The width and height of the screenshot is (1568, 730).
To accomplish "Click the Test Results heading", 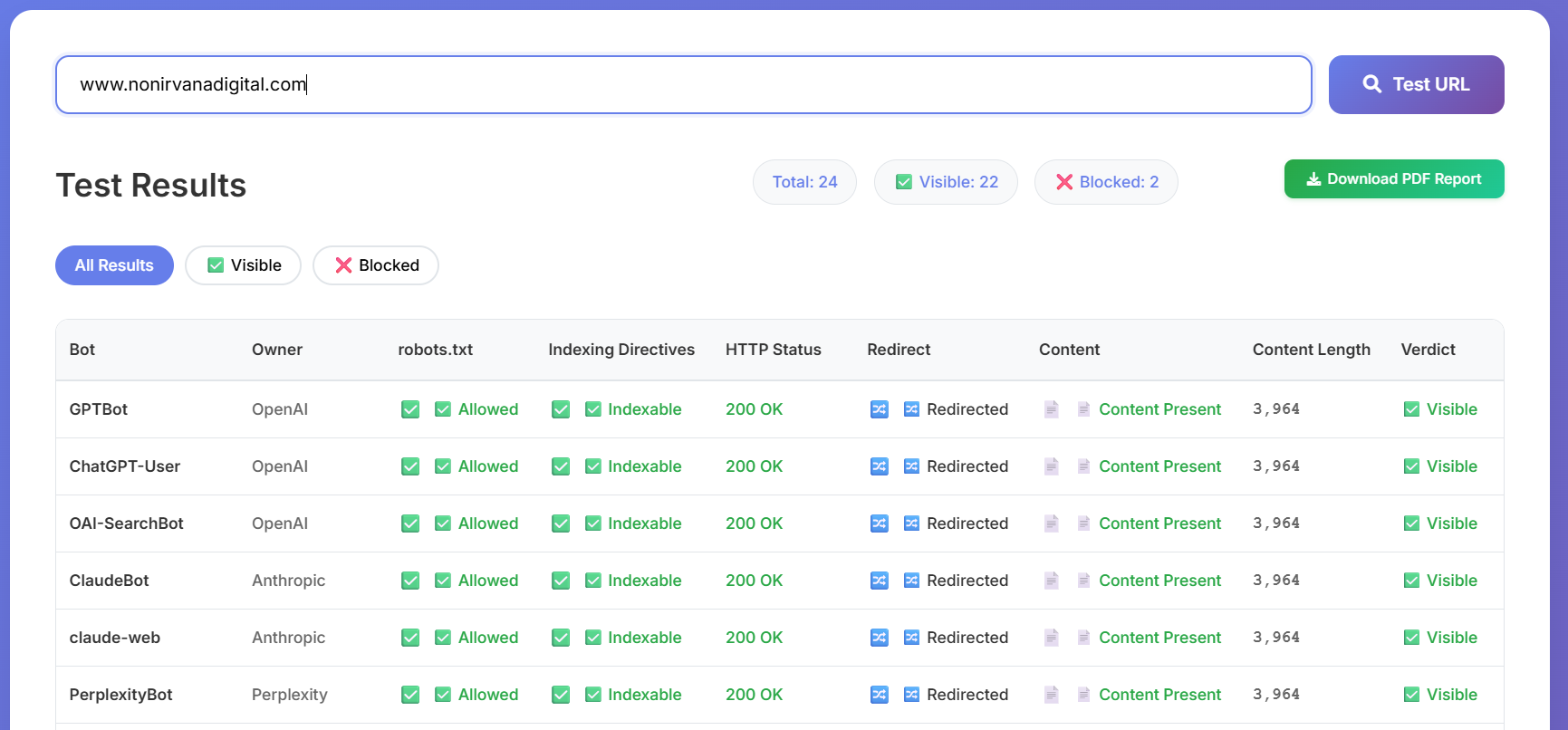I will tap(151, 185).
